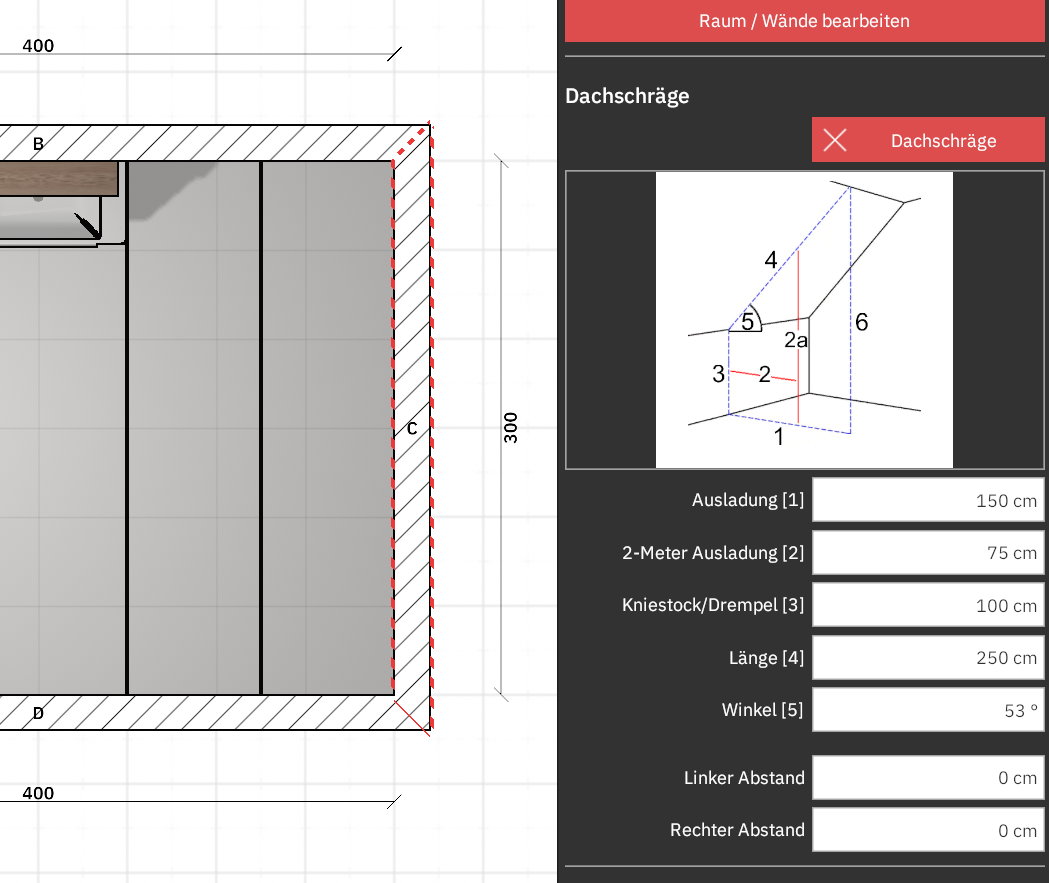Screen dimensions: 1049x883
Task: Remove the Dachschräge with the X button
Action: pyautogui.click(x=928, y=140)
